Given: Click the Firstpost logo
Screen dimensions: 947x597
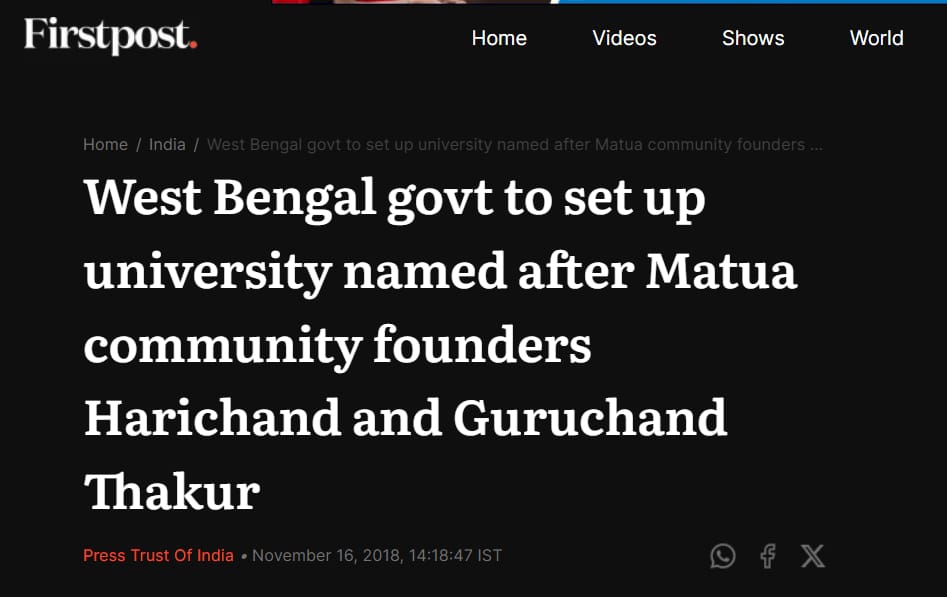Looking at the screenshot, I should coord(111,36).
